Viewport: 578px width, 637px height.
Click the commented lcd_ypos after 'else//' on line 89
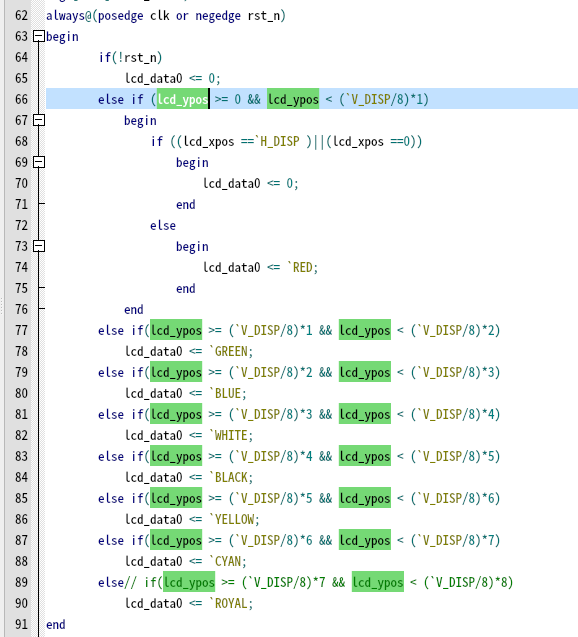coord(189,583)
